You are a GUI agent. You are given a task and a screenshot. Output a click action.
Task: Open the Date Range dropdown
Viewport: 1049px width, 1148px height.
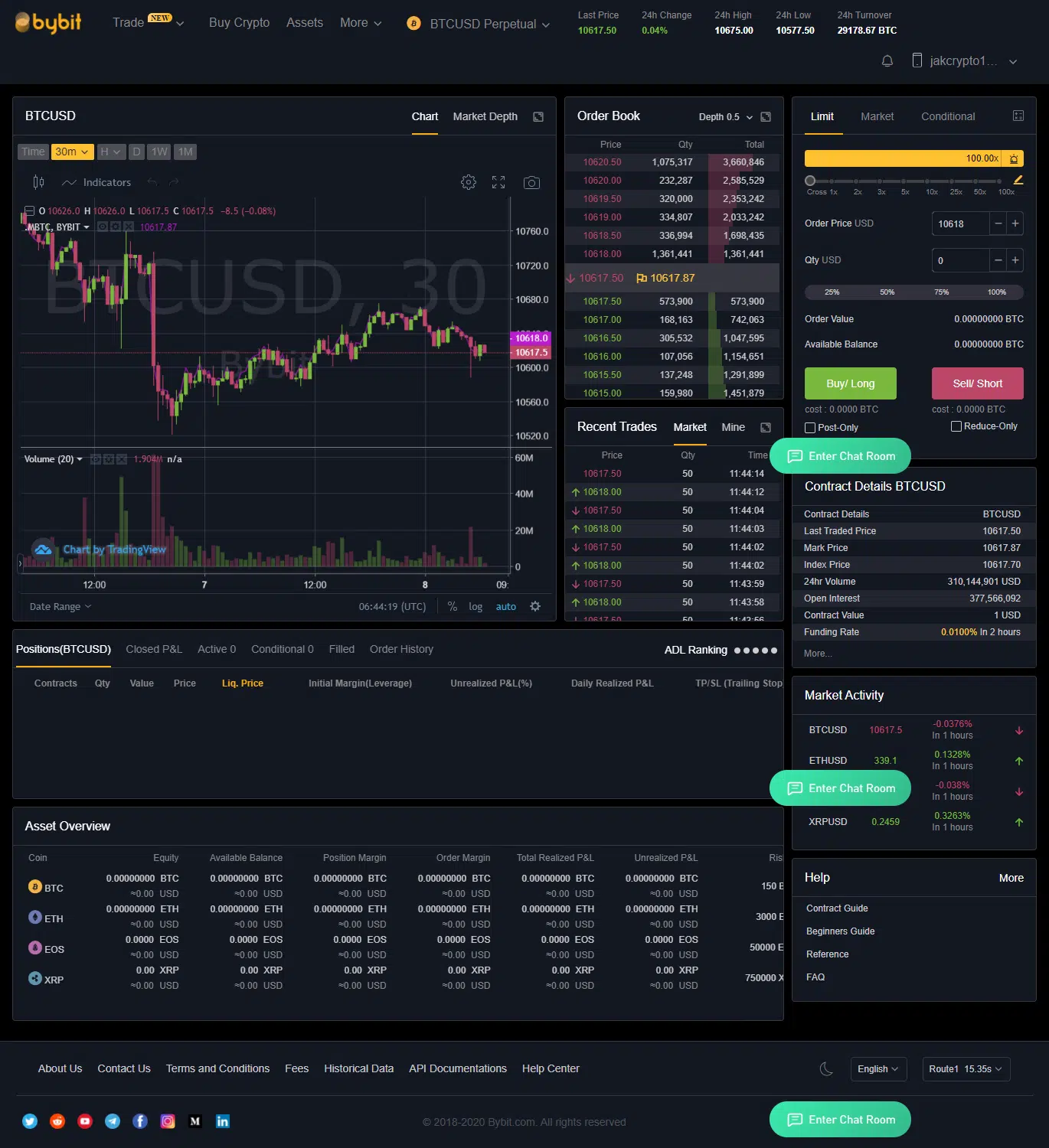[60, 606]
